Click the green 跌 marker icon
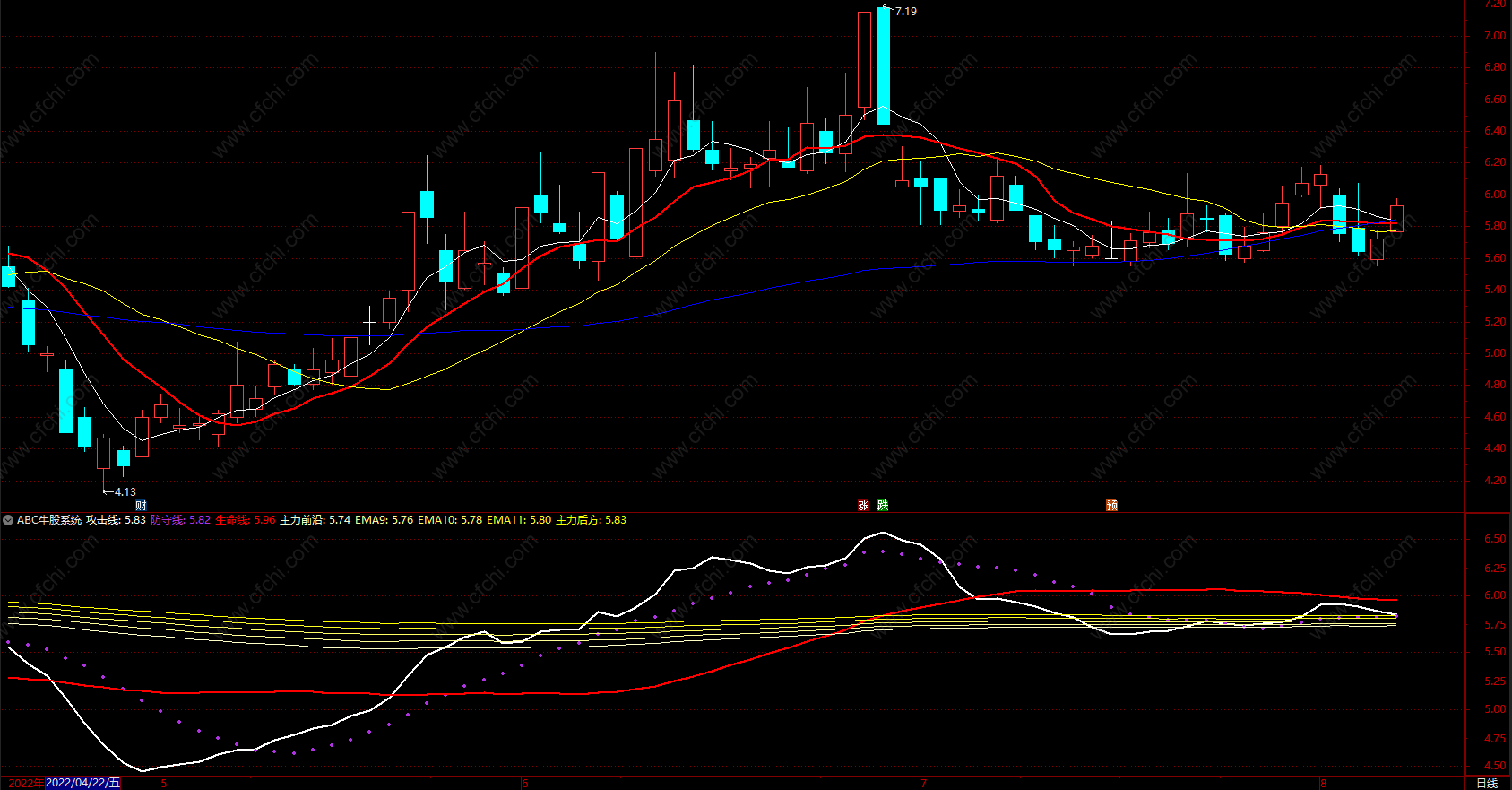The image size is (1512, 790). tap(883, 506)
